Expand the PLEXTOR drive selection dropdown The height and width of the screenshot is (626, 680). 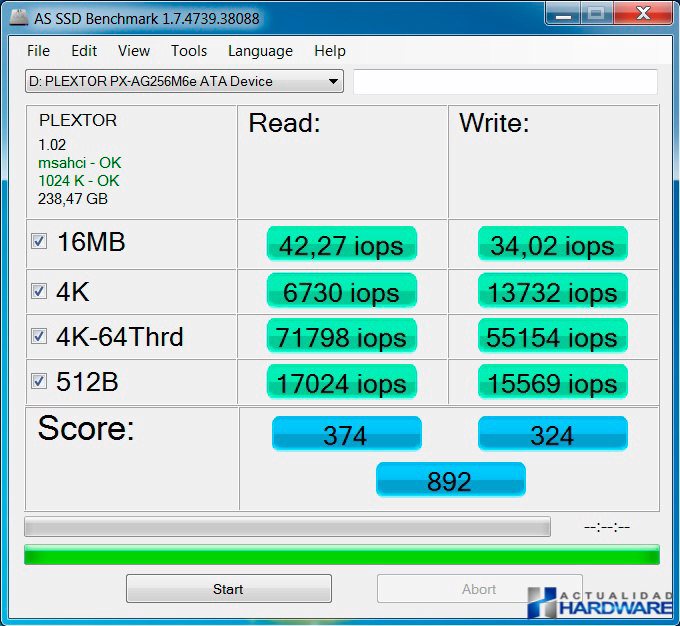click(x=333, y=81)
